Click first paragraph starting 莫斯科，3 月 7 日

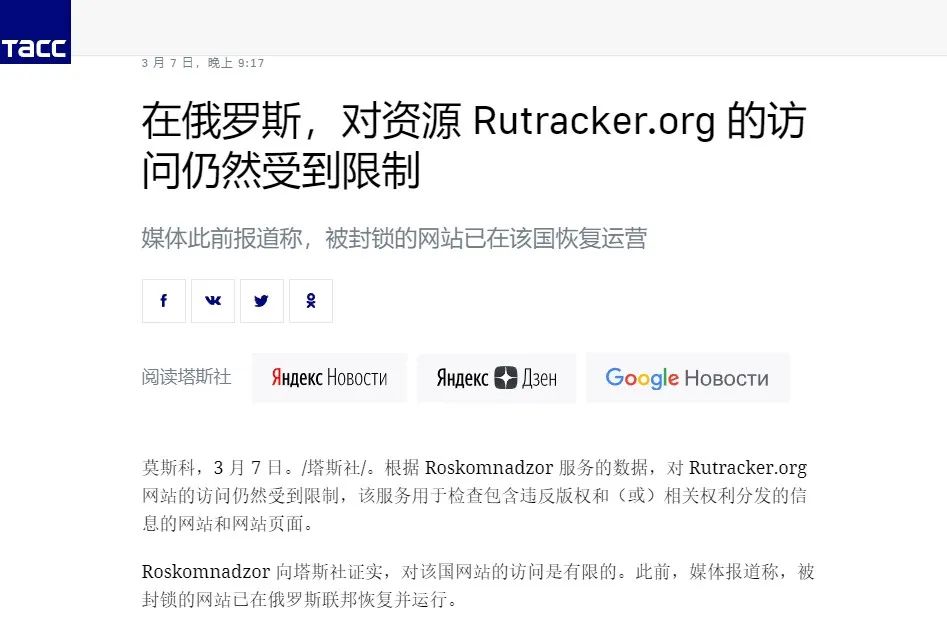point(474,496)
